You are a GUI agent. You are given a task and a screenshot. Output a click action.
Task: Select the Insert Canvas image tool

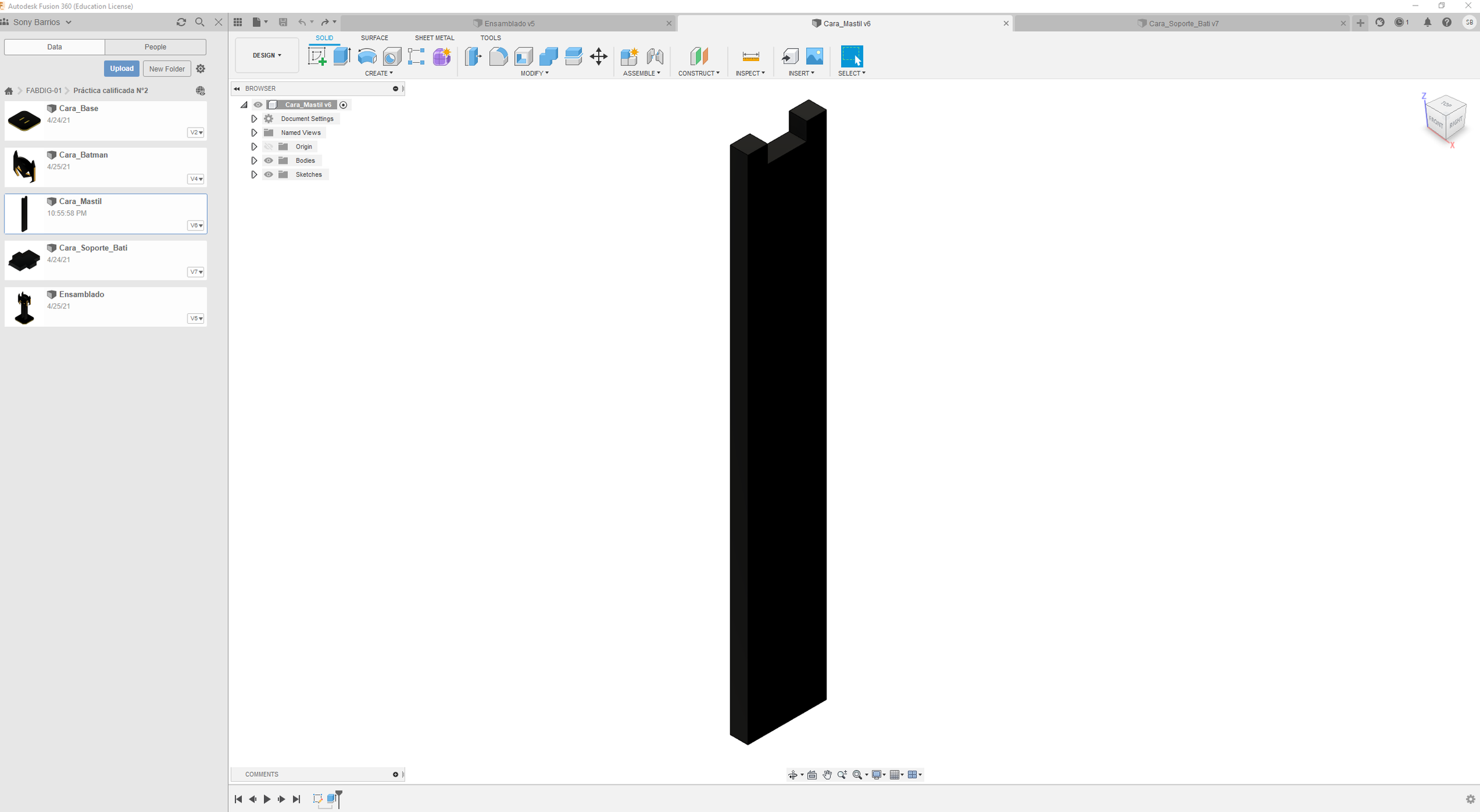point(815,57)
